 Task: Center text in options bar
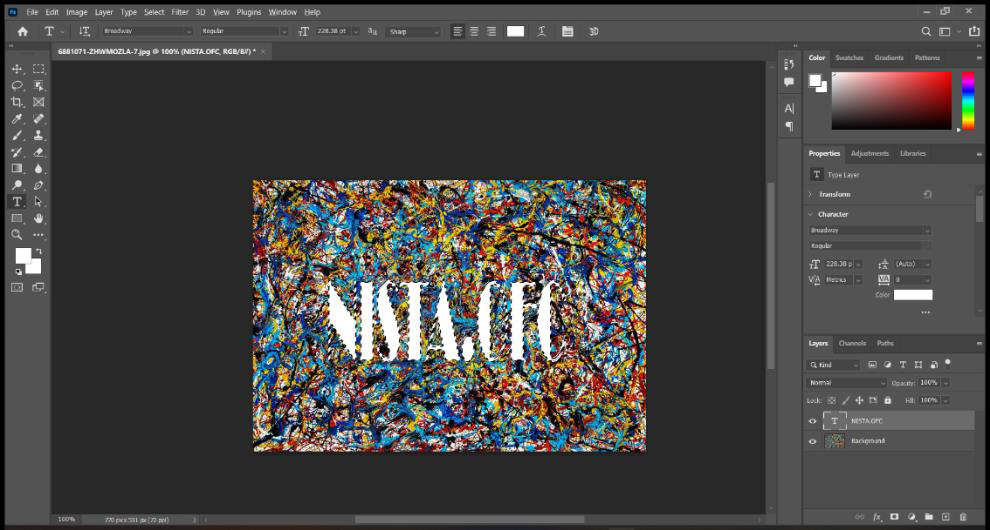474,31
